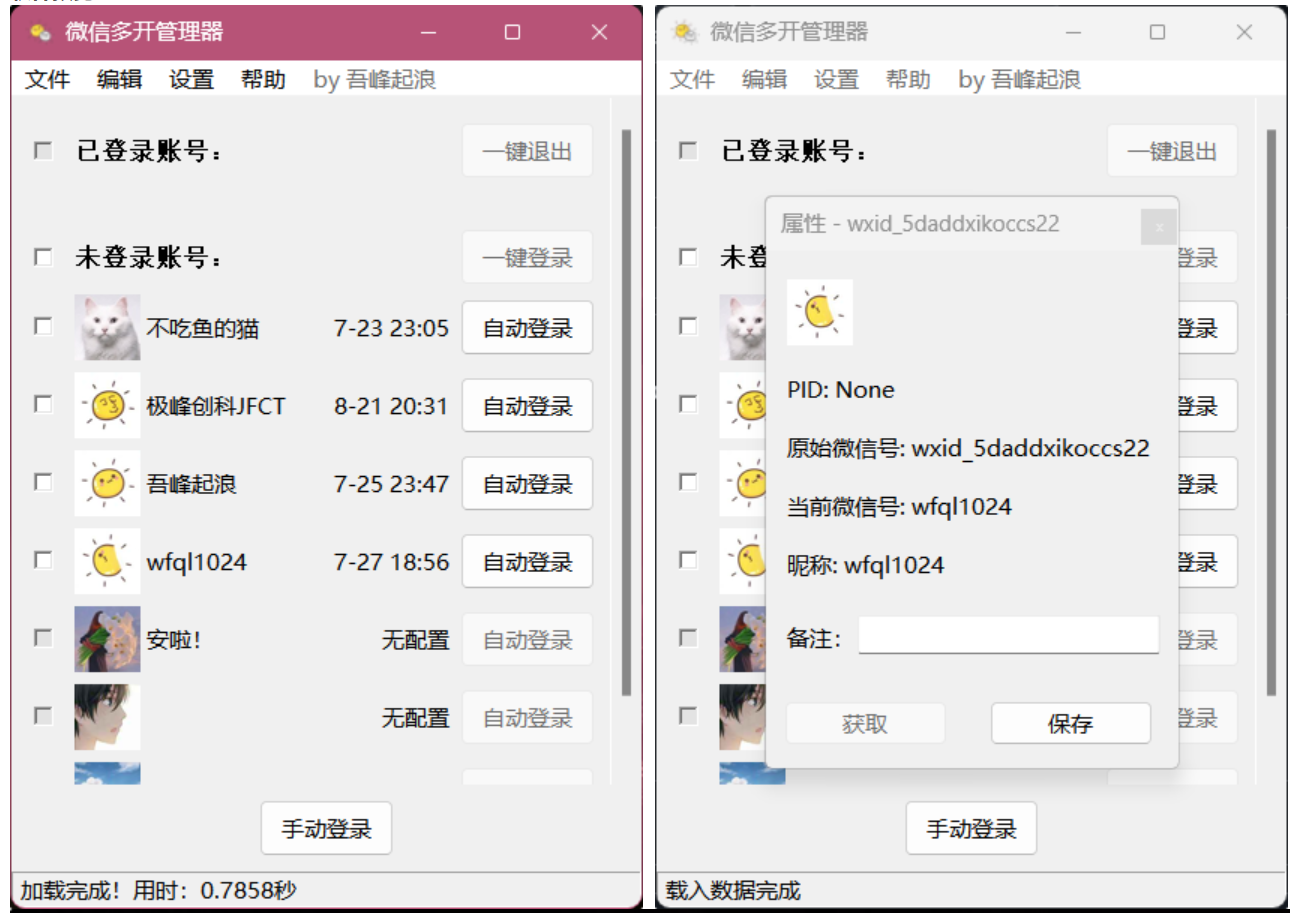Click status text 载入数据完成 in right window

pos(733,890)
